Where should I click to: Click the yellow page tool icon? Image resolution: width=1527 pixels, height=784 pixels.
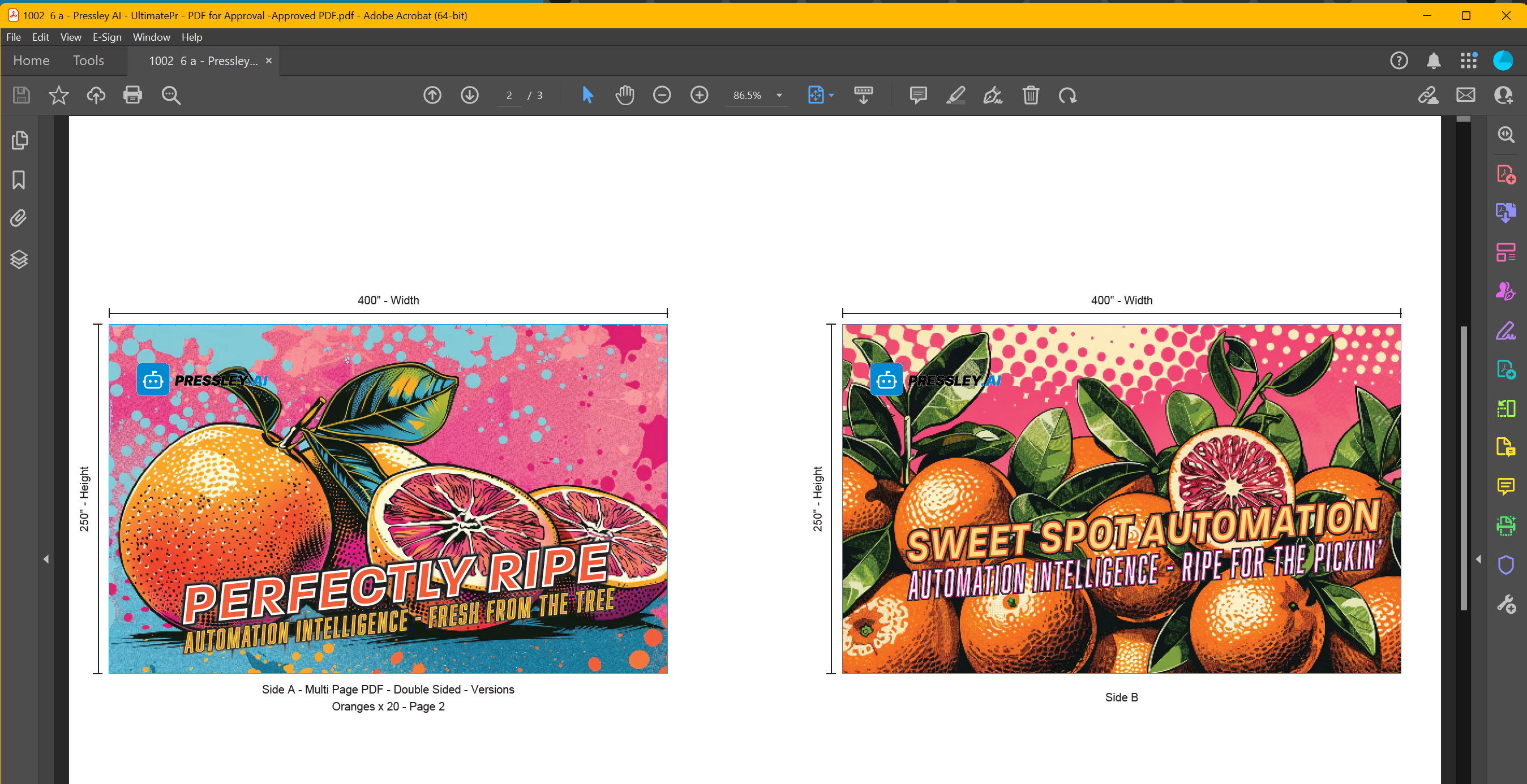pos(1505,447)
